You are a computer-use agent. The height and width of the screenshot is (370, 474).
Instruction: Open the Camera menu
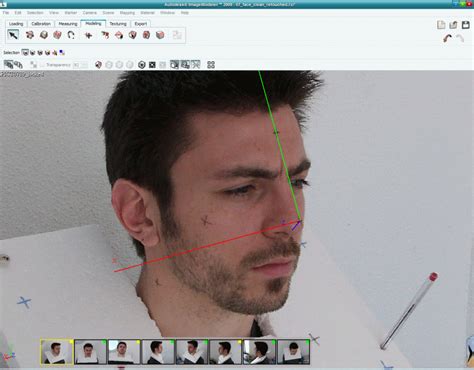[90, 13]
